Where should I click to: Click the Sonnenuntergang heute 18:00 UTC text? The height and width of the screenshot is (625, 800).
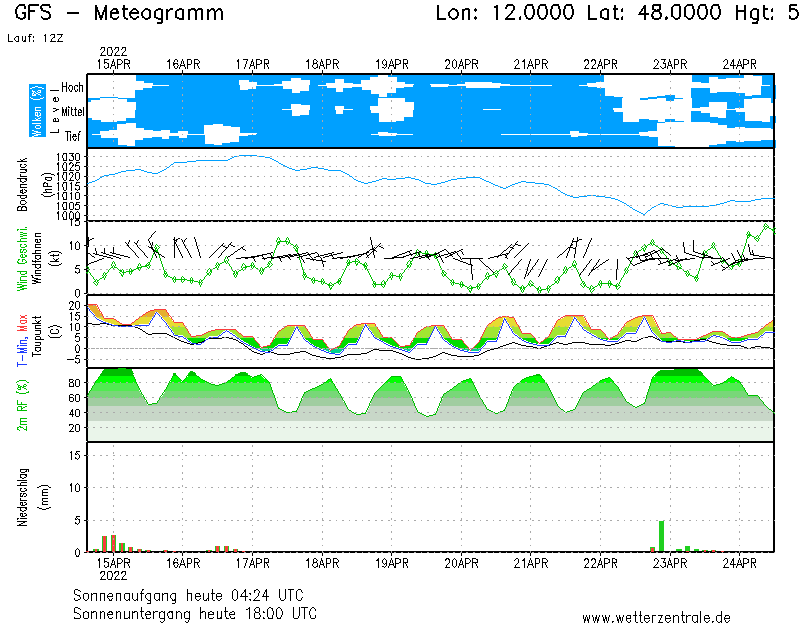point(195,612)
